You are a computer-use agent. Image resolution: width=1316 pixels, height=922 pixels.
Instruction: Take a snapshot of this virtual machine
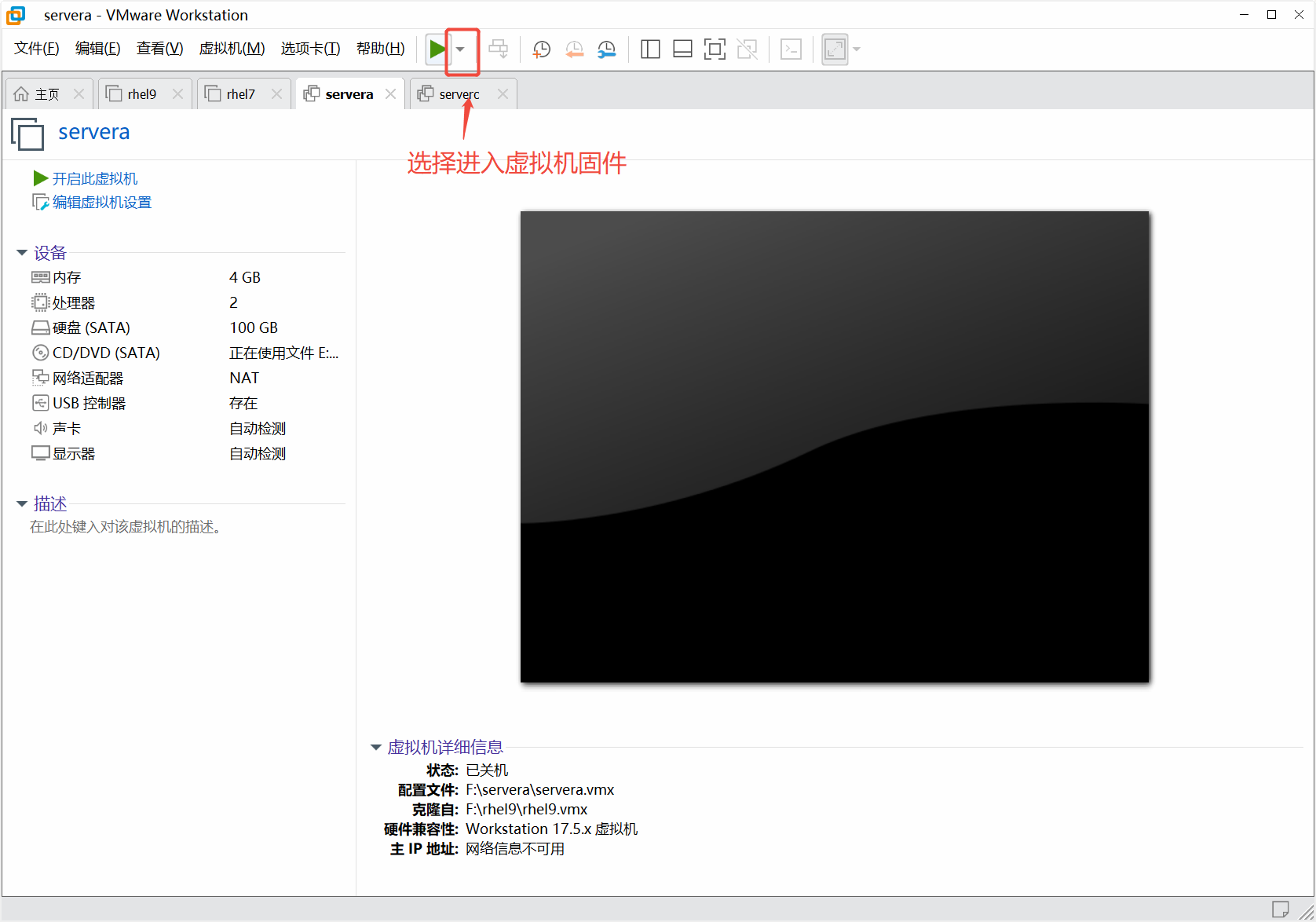point(541,49)
